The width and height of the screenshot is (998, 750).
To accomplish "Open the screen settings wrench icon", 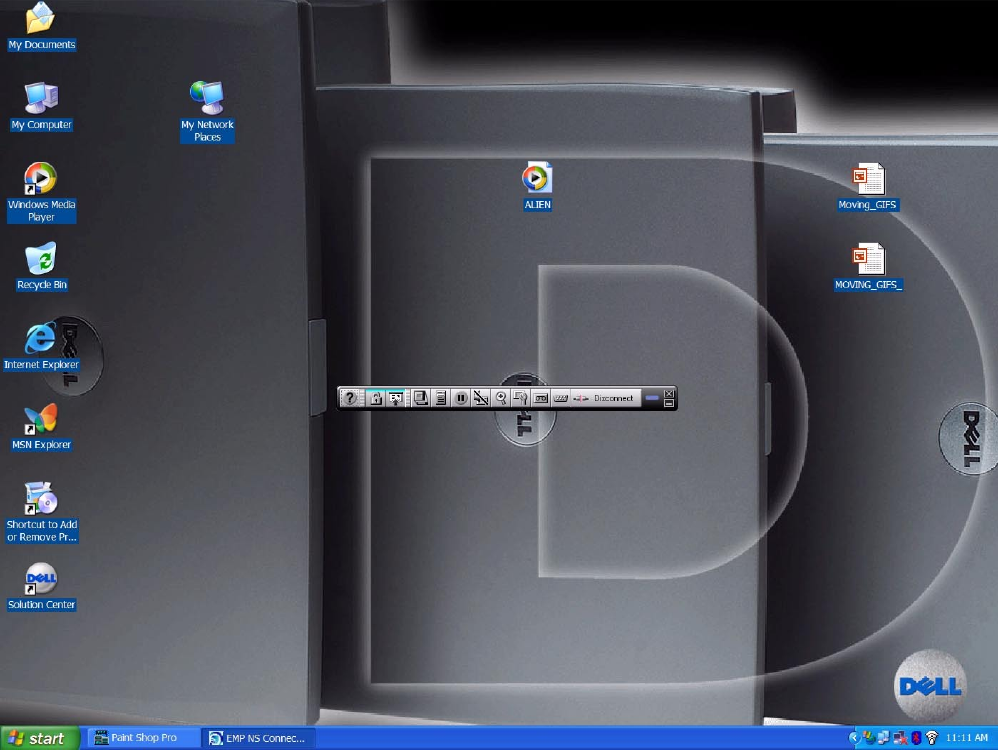I will pos(521,398).
